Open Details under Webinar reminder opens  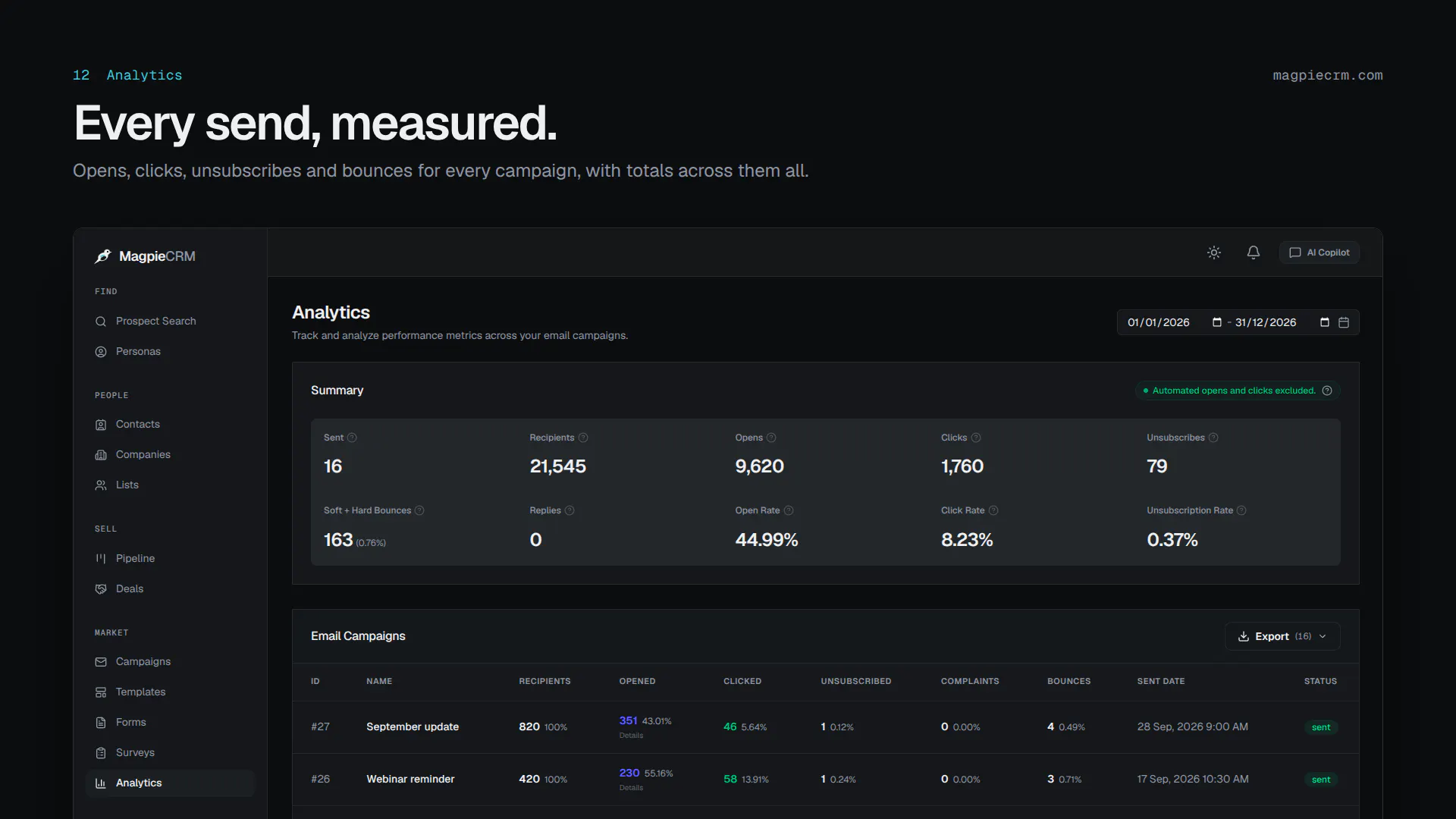[631, 788]
